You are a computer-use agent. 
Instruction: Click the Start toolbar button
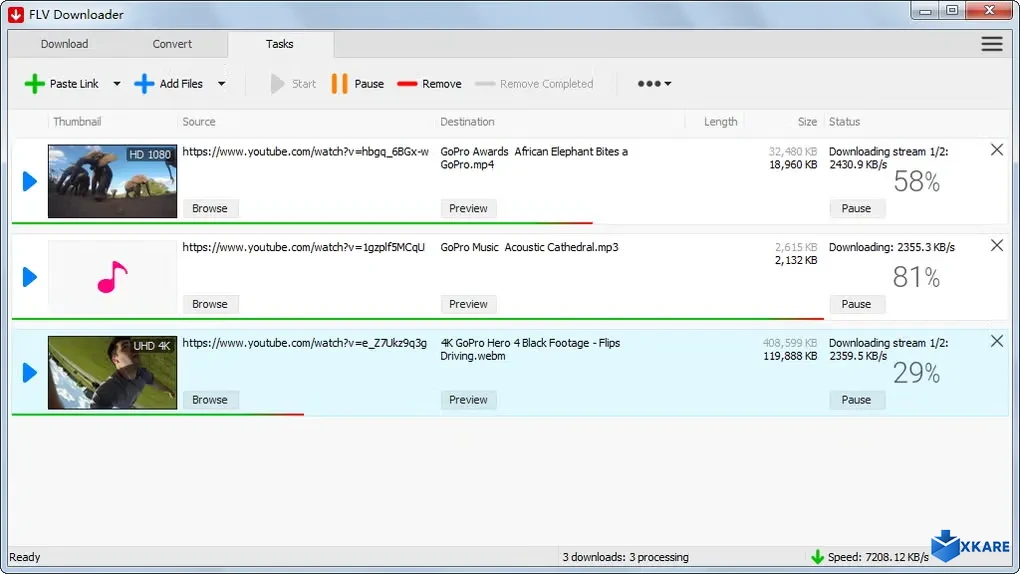[293, 83]
